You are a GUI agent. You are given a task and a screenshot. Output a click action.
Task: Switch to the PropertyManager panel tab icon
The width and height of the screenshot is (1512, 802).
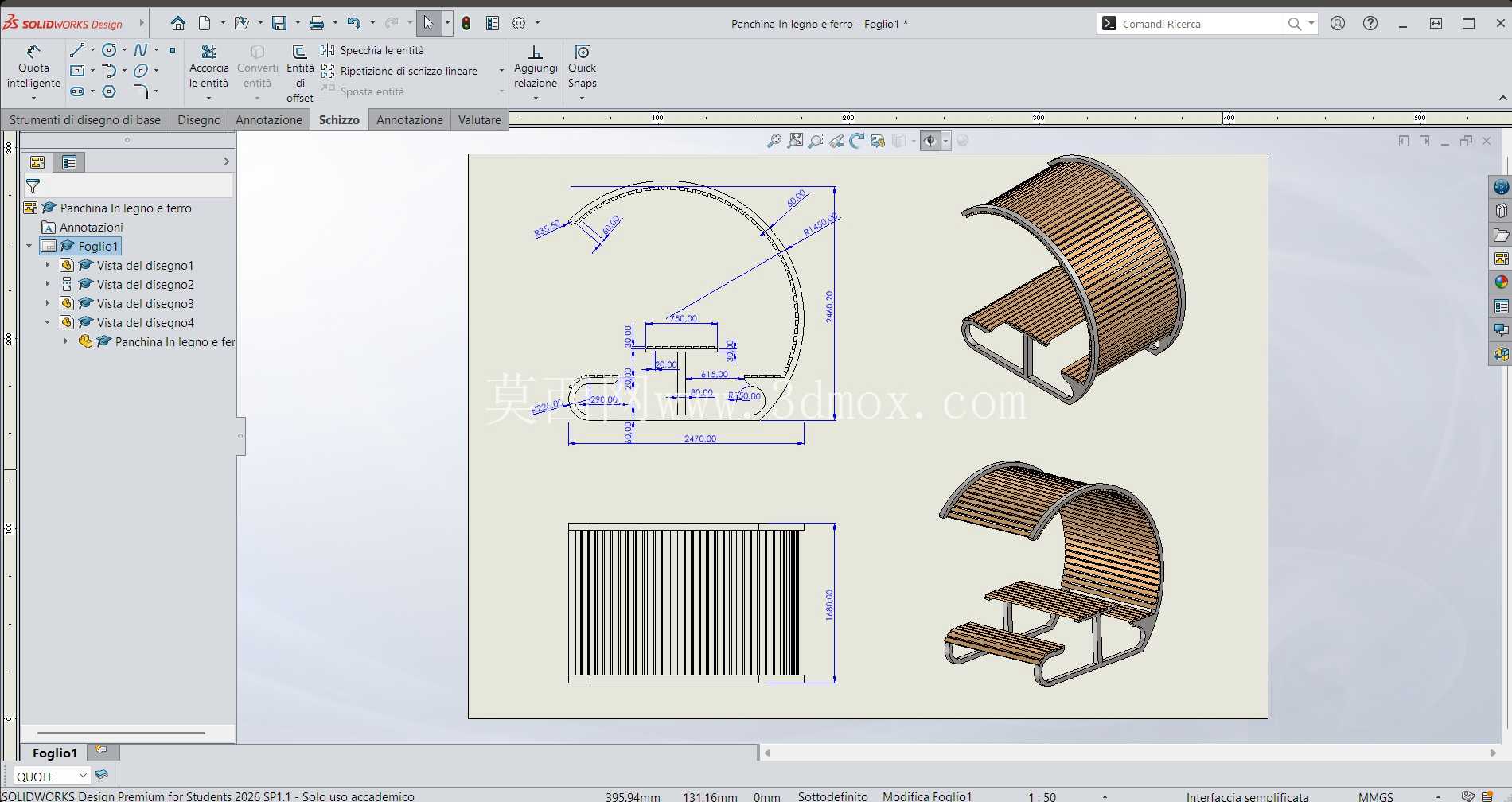[69, 162]
